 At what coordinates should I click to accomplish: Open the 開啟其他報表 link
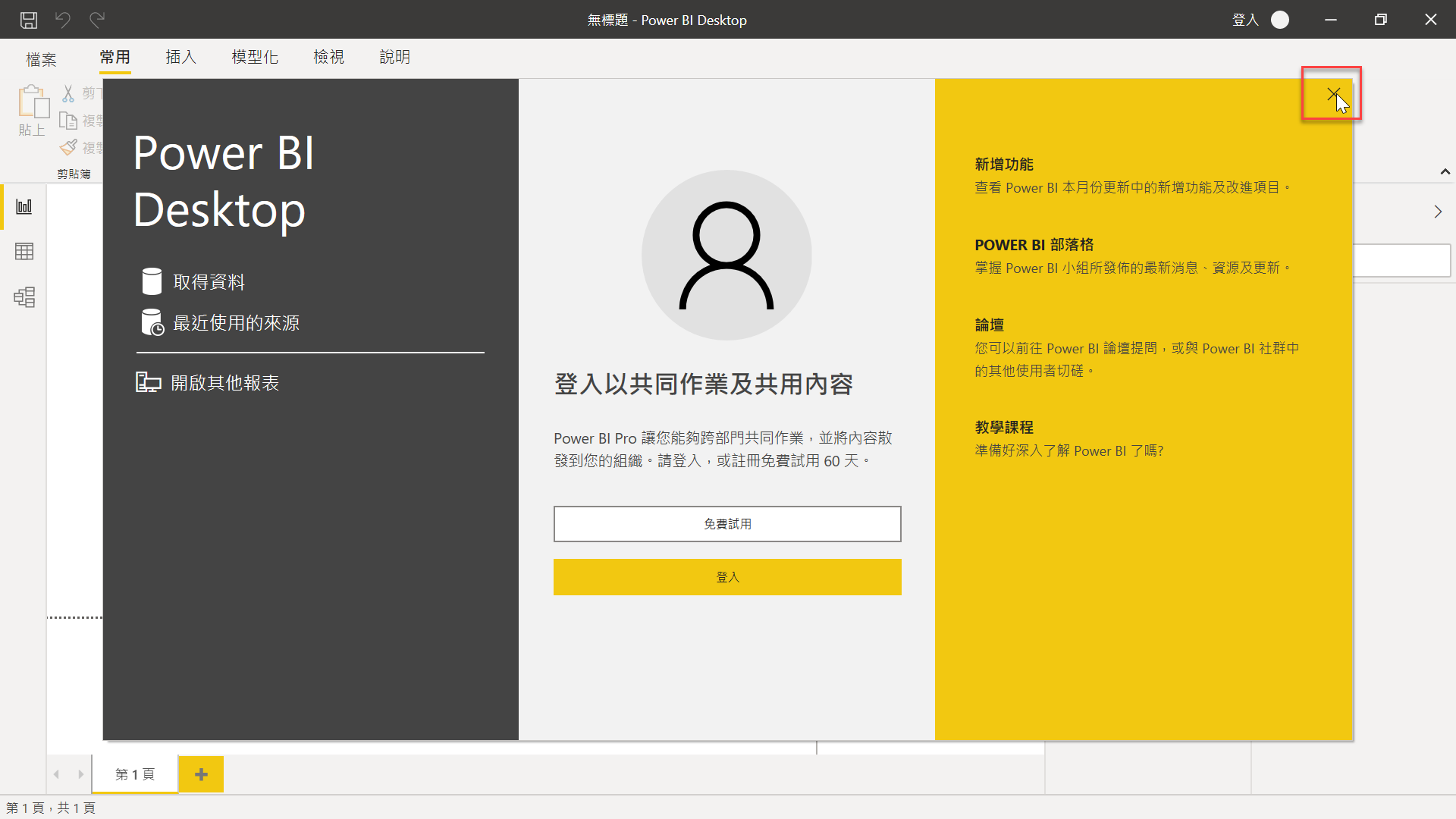coord(225,383)
